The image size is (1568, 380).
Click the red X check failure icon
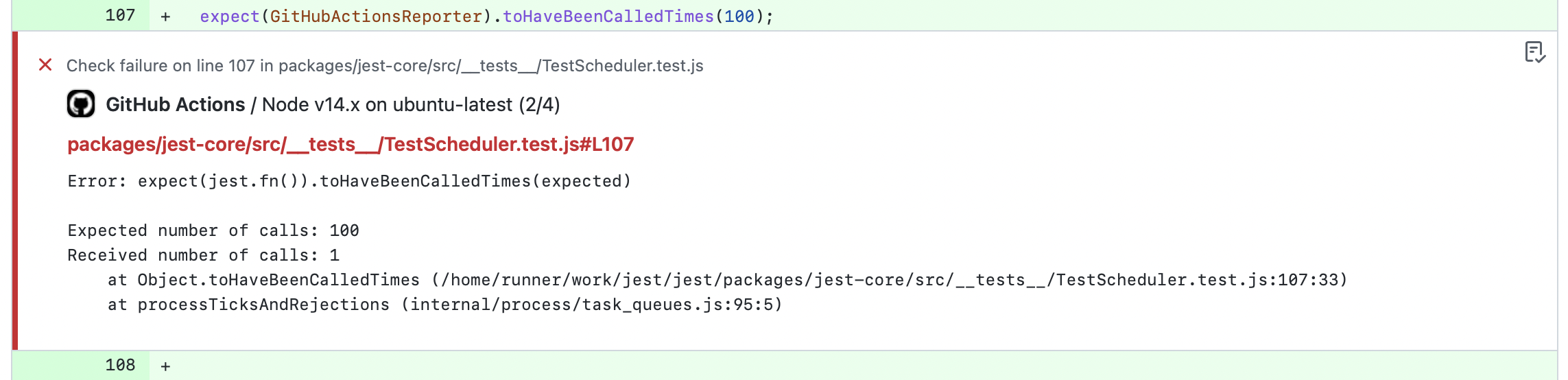coord(45,65)
